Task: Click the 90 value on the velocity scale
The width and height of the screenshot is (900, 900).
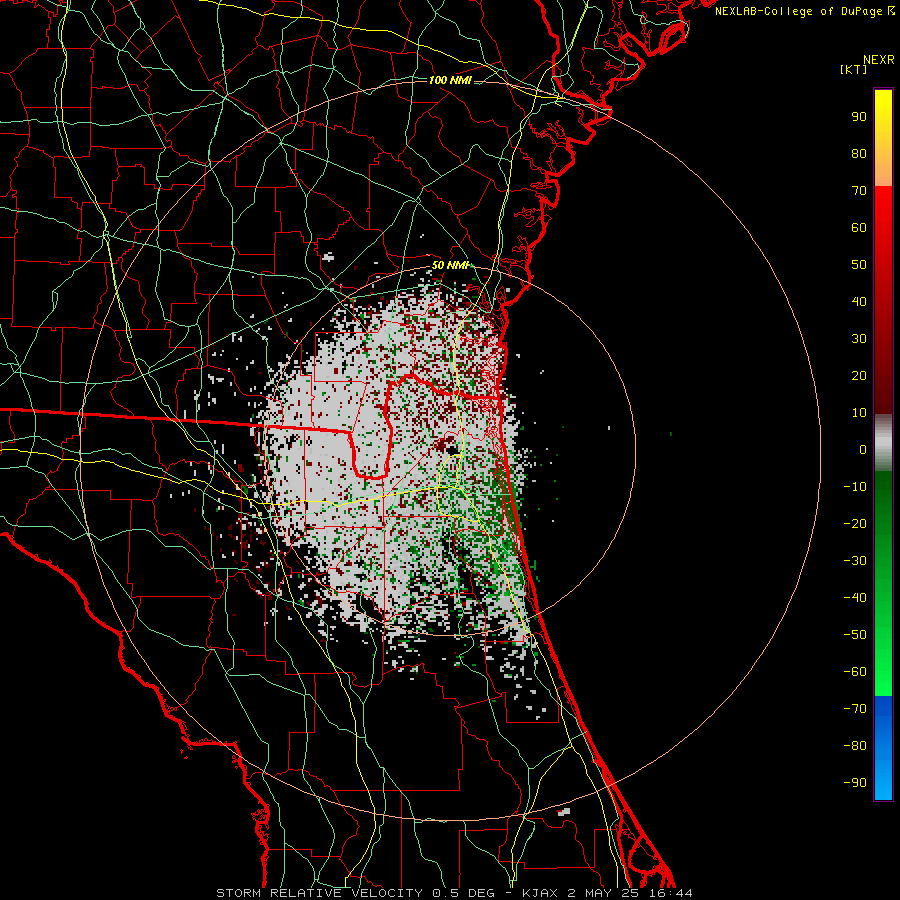Action: [859, 117]
